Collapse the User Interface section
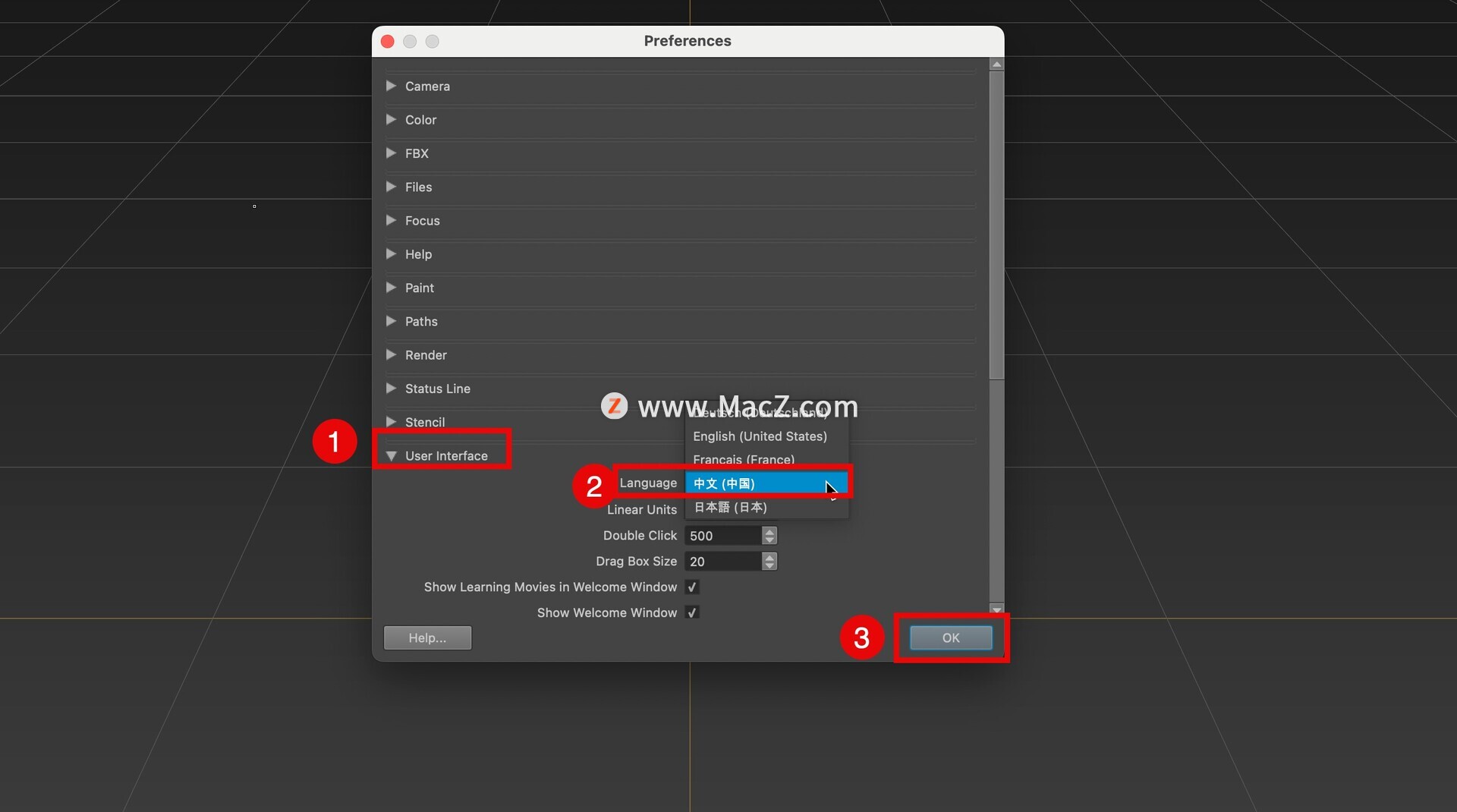This screenshot has height=812, width=1457. [x=392, y=456]
